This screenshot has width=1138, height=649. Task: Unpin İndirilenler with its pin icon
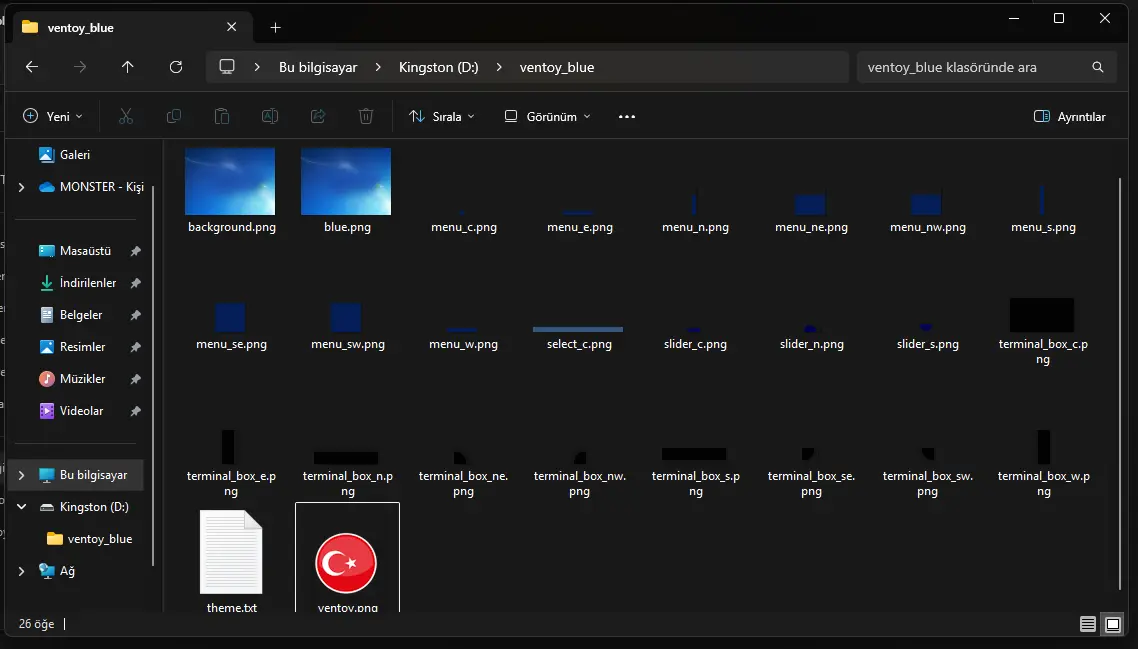click(x=135, y=283)
